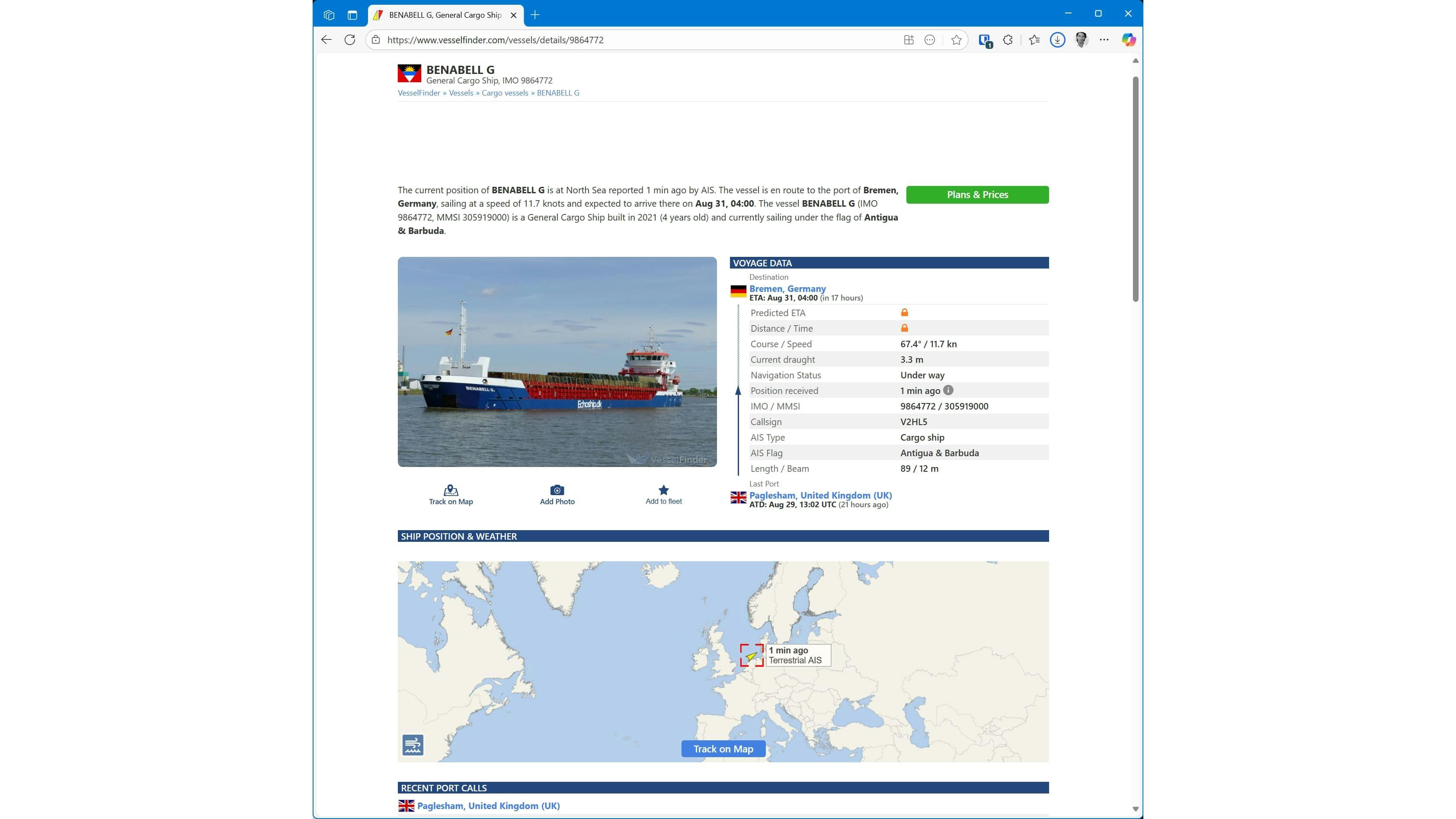Open the browser extensions puzzle icon
1456x819 pixels.
1008,40
